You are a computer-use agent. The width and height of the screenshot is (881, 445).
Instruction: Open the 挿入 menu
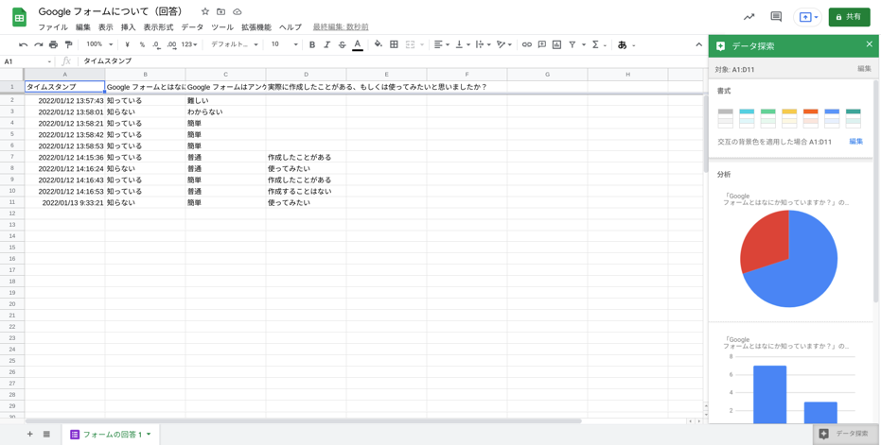(x=128, y=27)
